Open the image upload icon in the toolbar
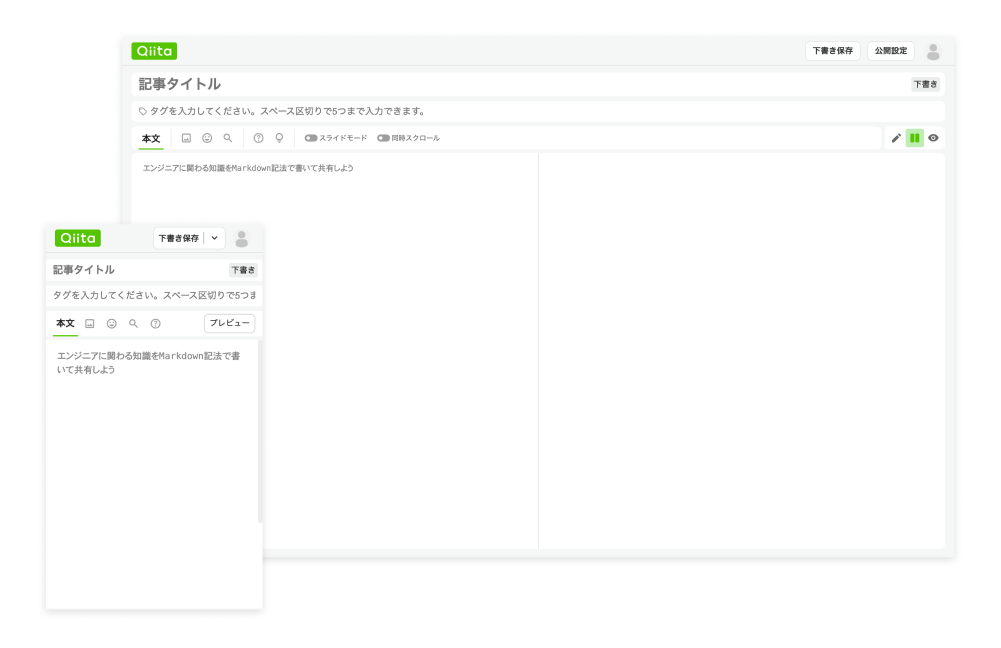This screenshot has height=648, width=1001. click(x=187, y=138)
